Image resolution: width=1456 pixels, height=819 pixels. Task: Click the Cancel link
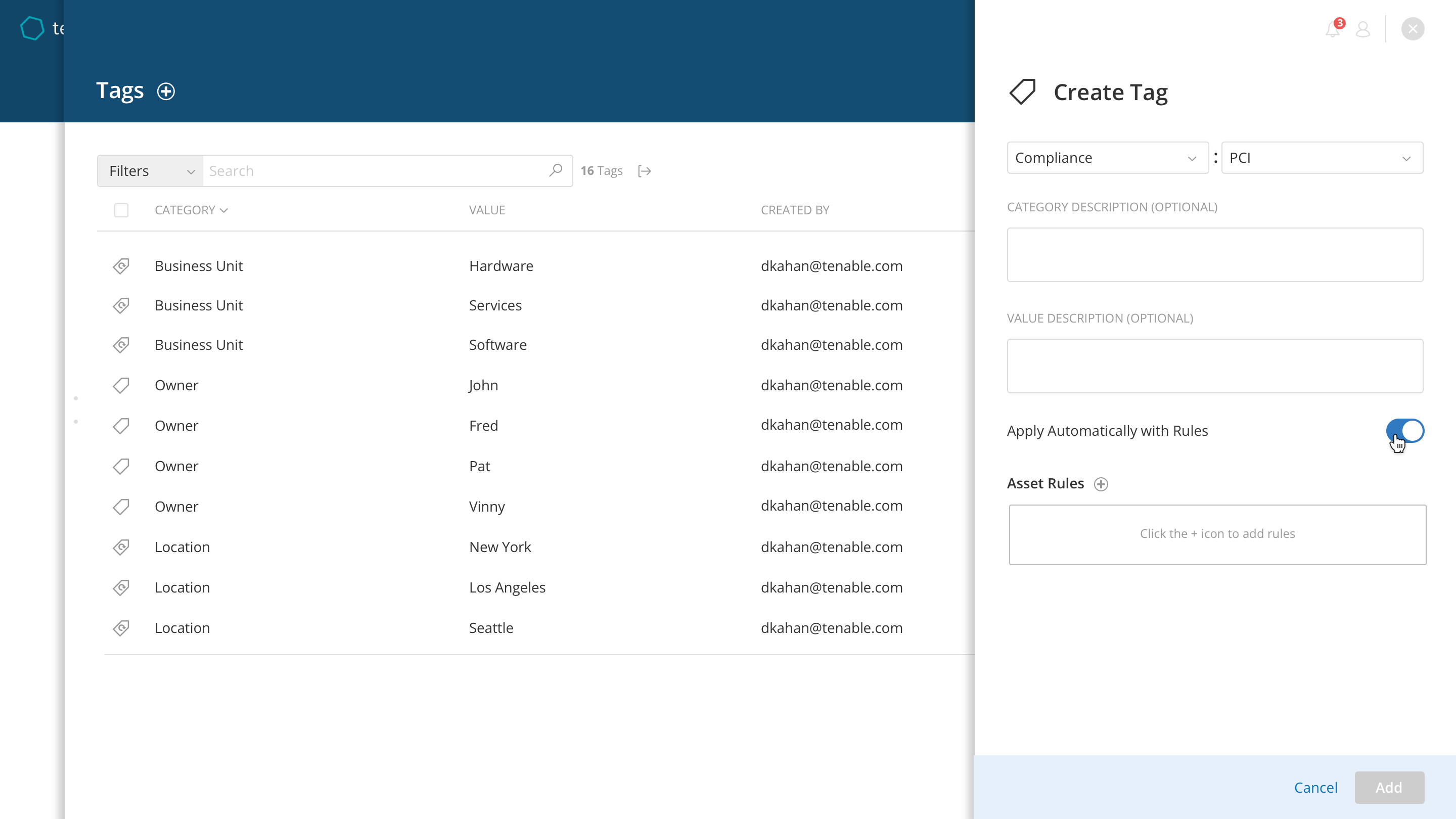point(1315,787)
